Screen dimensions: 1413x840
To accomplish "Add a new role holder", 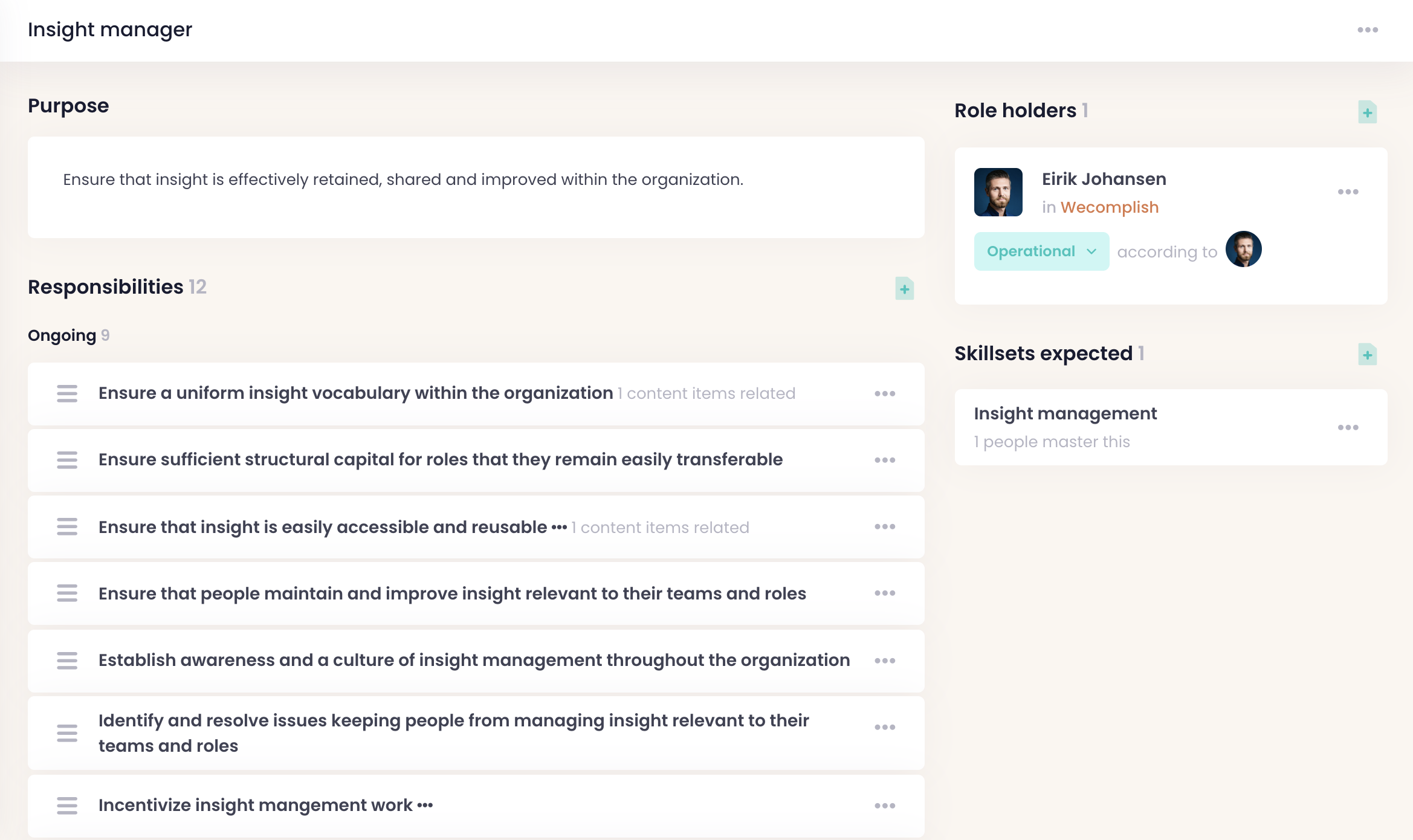I will pyautogui.click(x=1367, y=112).
